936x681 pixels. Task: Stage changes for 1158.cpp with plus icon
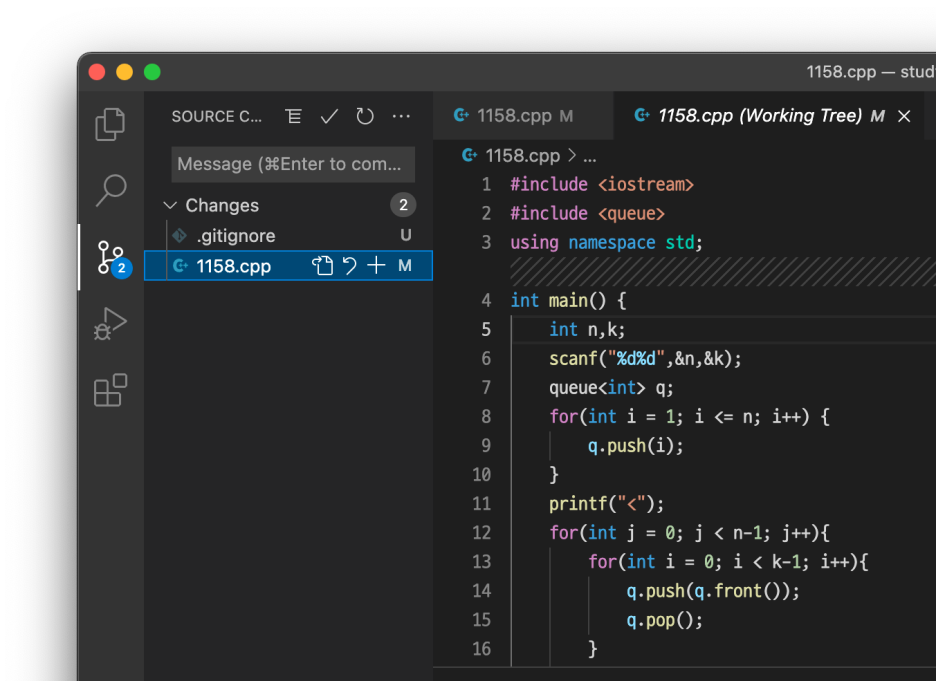click(376, 266)
